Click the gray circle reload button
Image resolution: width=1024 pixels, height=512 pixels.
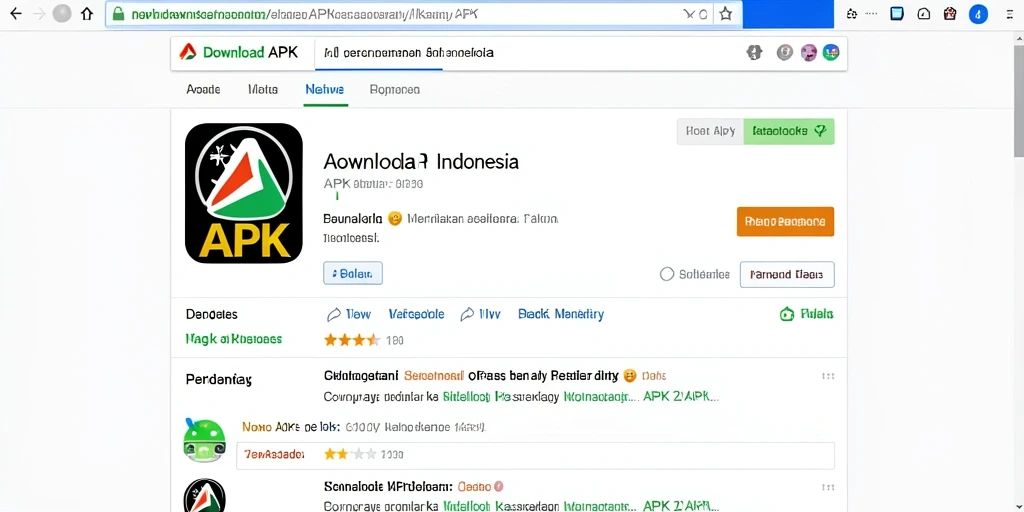coord(62,14)
